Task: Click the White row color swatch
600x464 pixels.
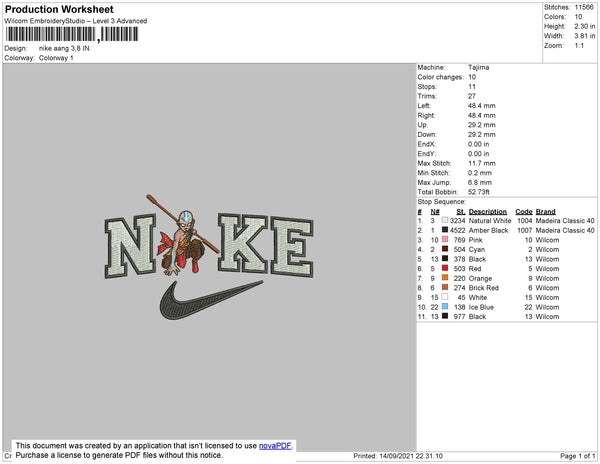Action: [445, 297]
